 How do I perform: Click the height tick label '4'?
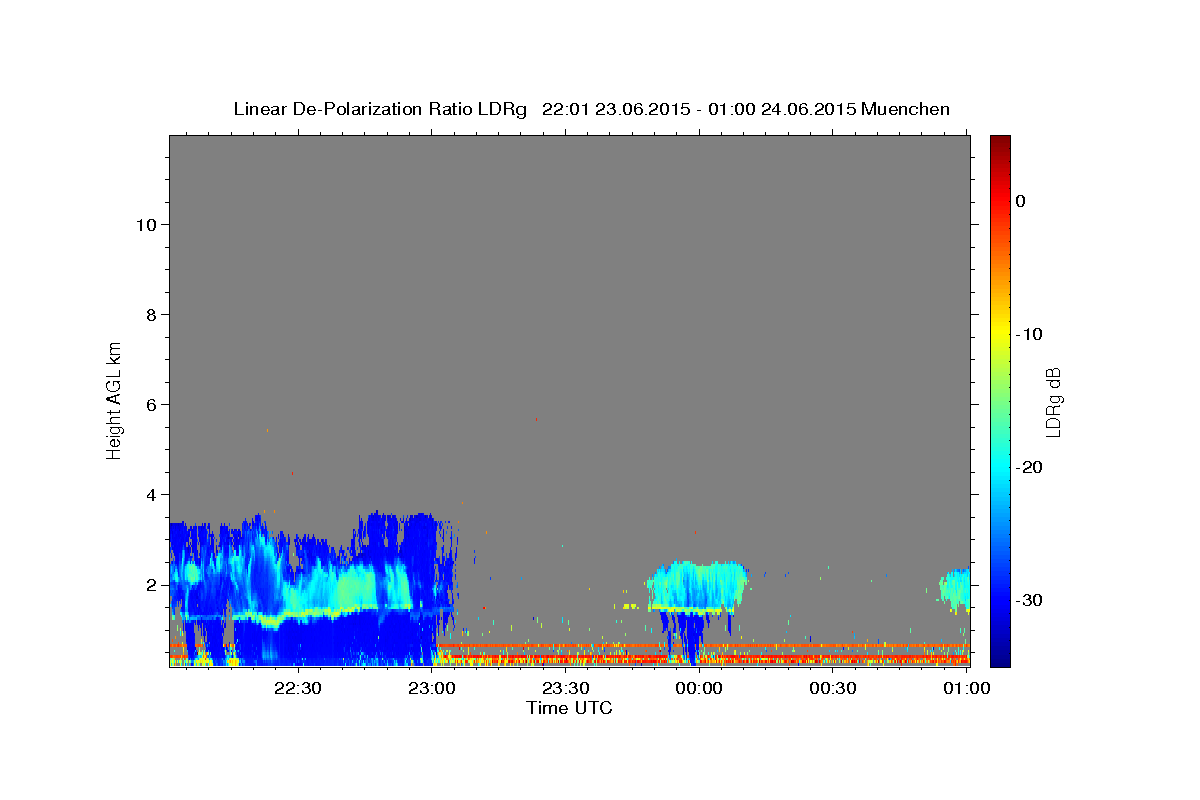point(151,494)
